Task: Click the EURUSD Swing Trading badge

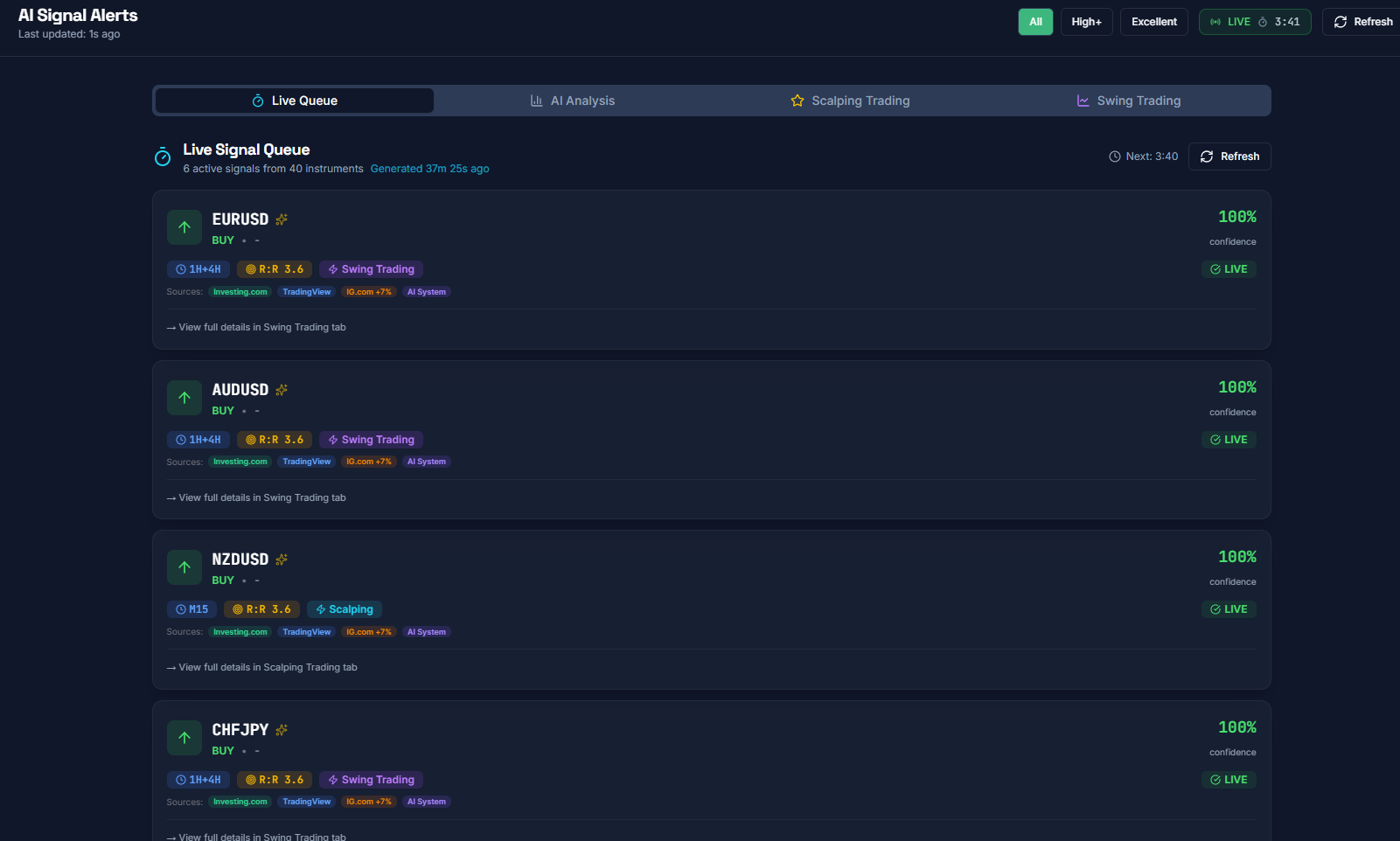Action: click(372, 269)
